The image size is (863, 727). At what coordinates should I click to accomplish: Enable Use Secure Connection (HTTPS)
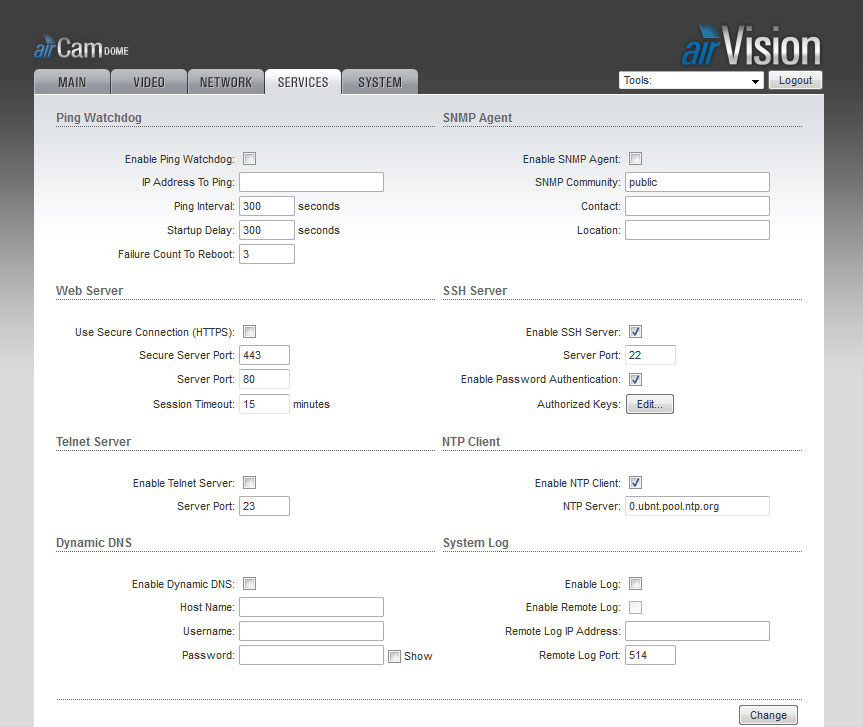[248, 331]
